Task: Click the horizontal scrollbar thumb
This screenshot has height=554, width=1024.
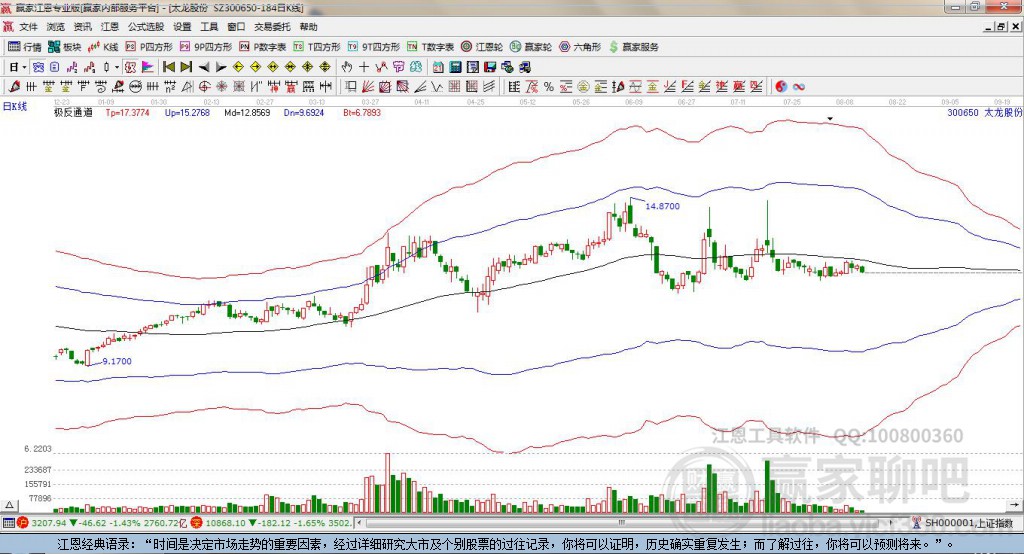Action: (x=622, y=523)
